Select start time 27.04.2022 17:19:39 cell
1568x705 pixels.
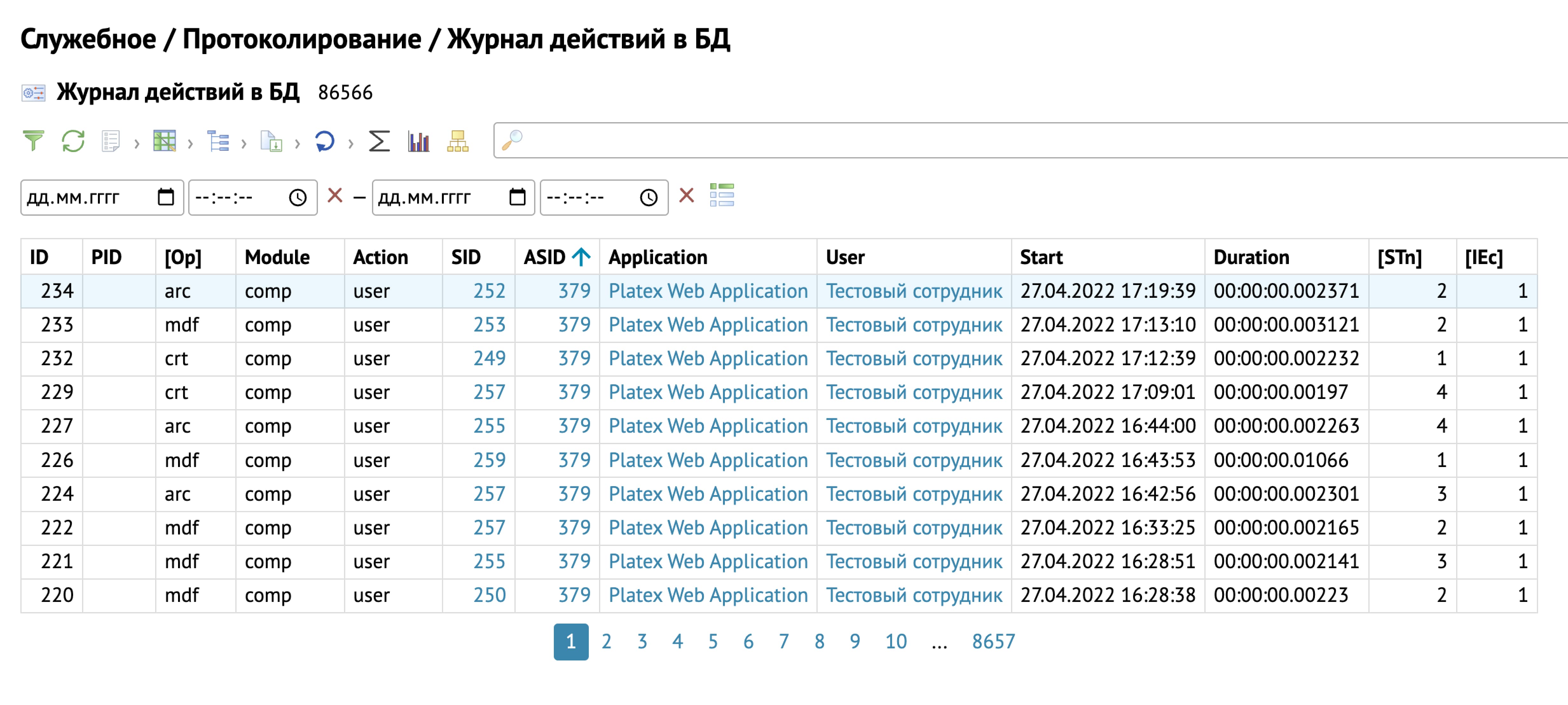[x=1108, y=291]
